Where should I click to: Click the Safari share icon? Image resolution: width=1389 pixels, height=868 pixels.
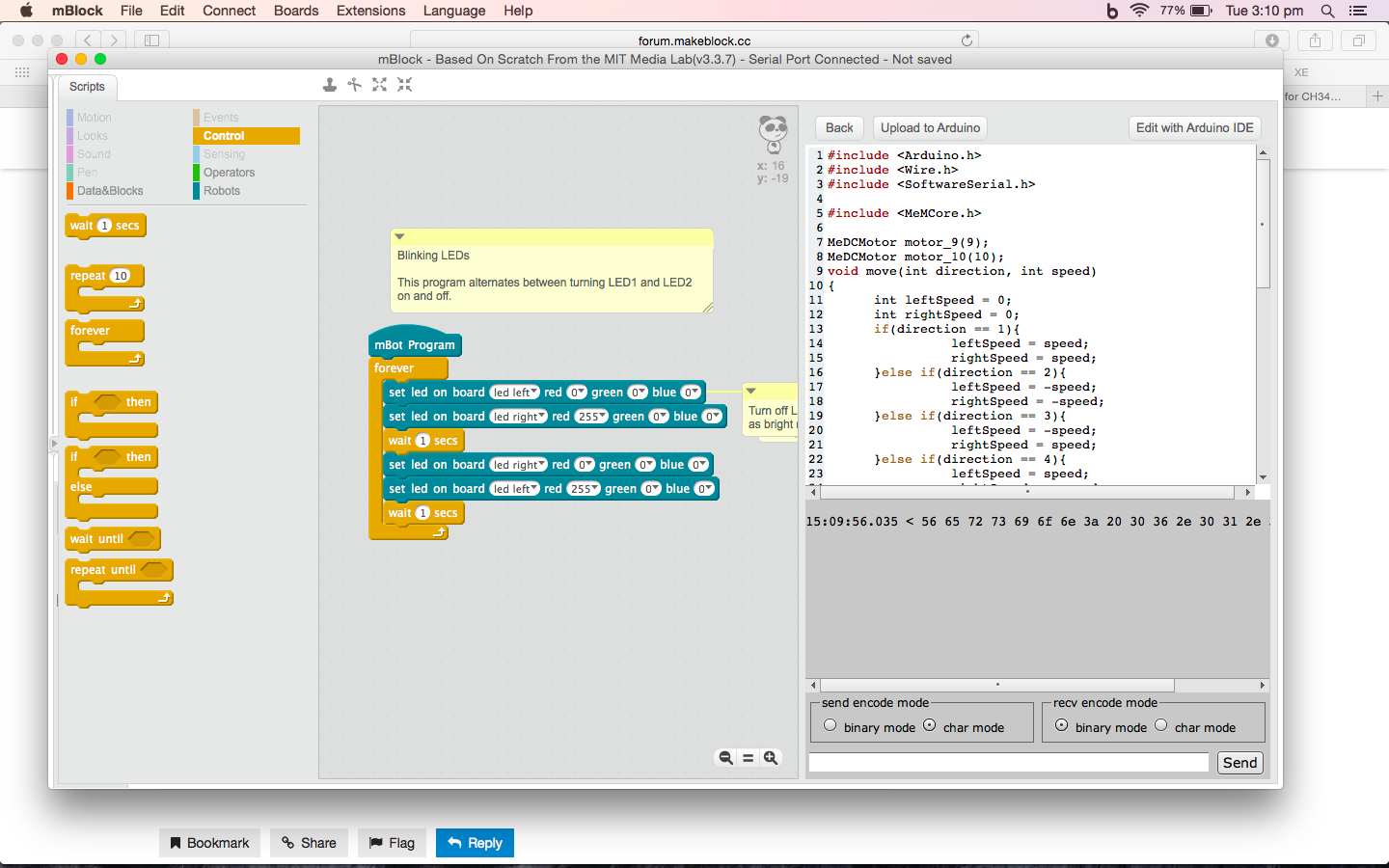(x=1315, y=41)
